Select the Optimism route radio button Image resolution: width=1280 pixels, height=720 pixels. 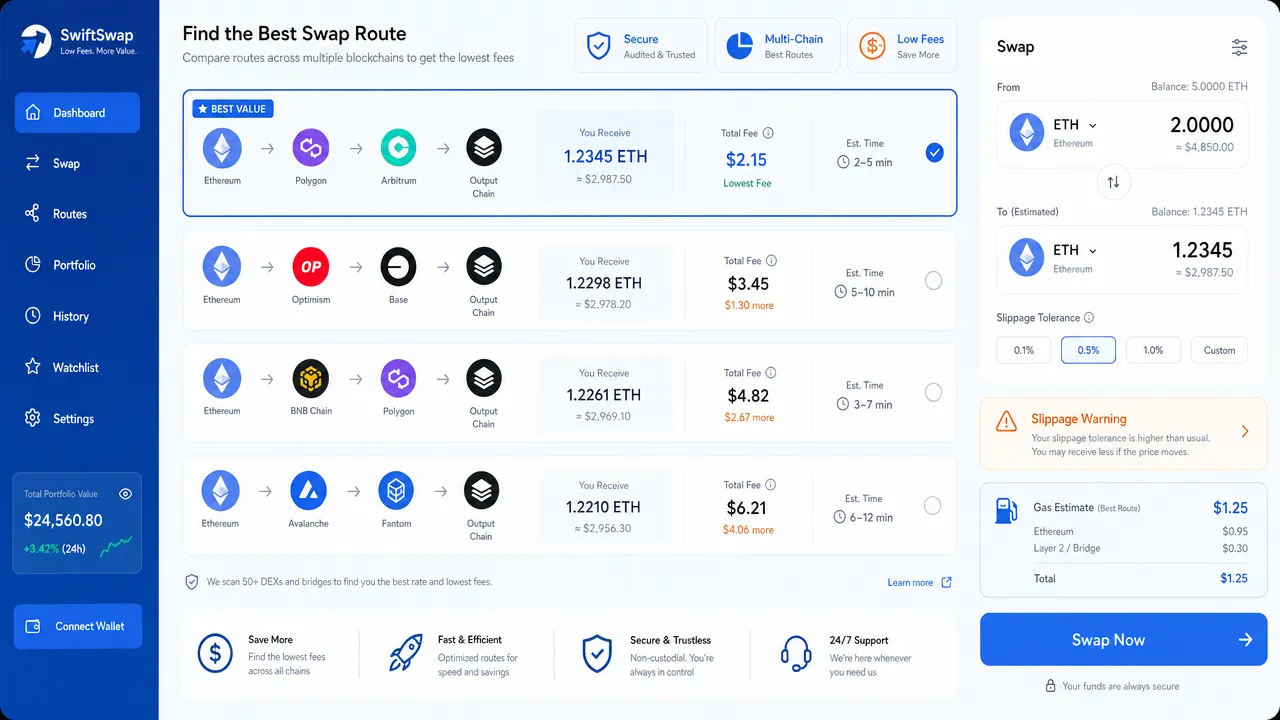pos(933,281)
